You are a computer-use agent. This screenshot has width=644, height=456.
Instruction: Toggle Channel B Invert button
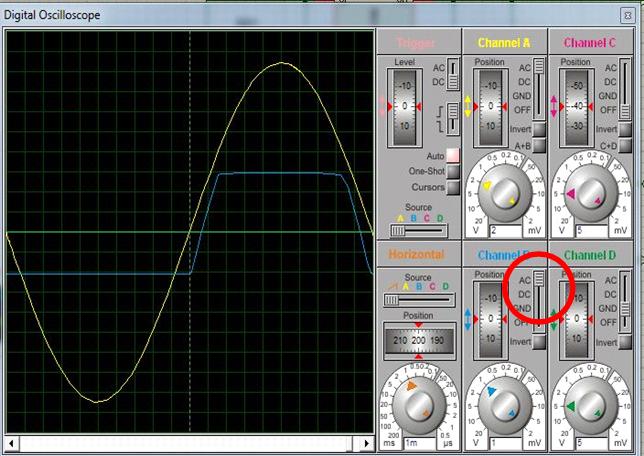(539, 342)
